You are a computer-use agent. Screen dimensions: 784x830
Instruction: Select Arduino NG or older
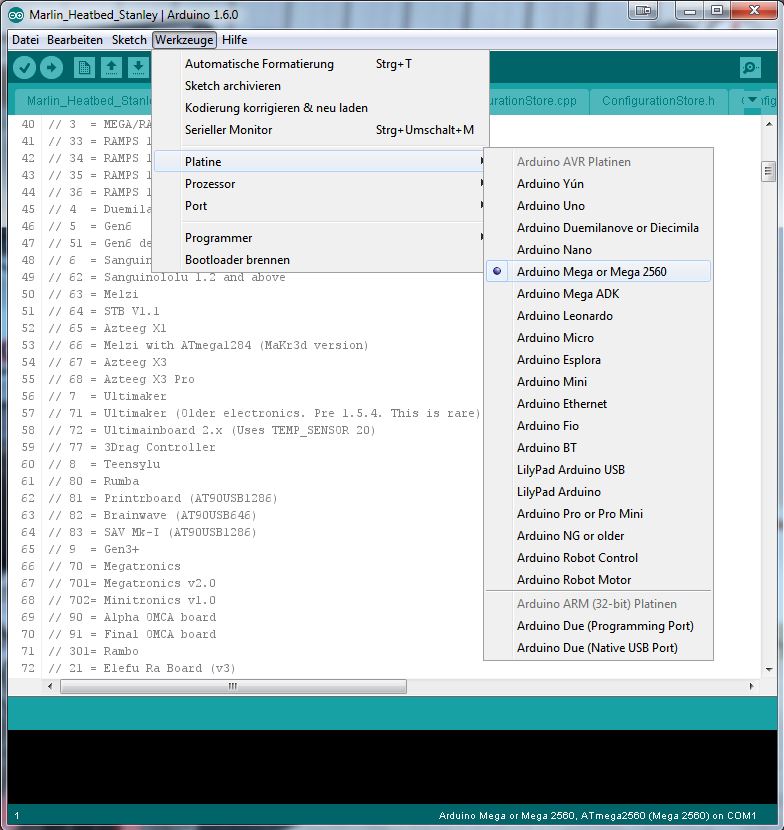598,536
